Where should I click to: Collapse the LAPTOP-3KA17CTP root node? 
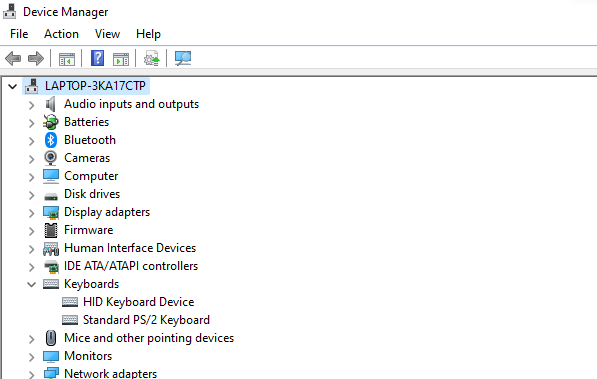click(13, 86)
